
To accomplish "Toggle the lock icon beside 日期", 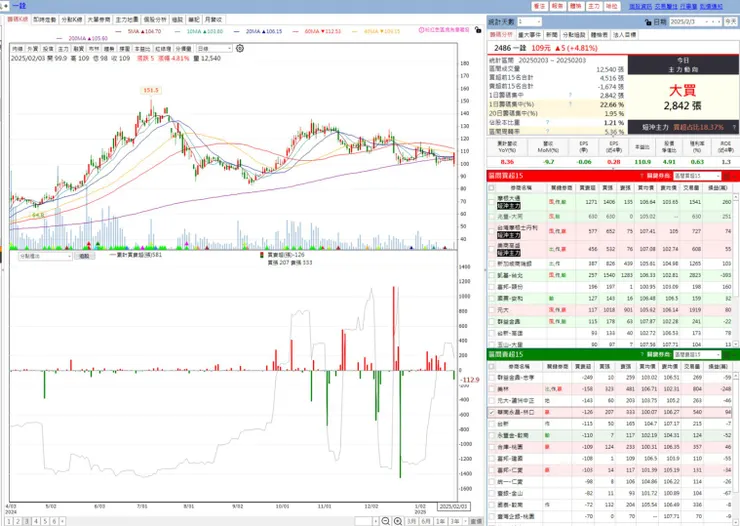I will [648, 22].
